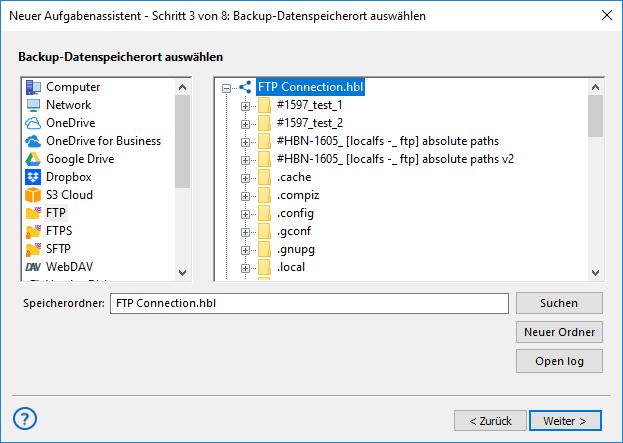Select the '.local' folder name
The width and height of the screenshot is (623, 443).
[x=291, y=267]
